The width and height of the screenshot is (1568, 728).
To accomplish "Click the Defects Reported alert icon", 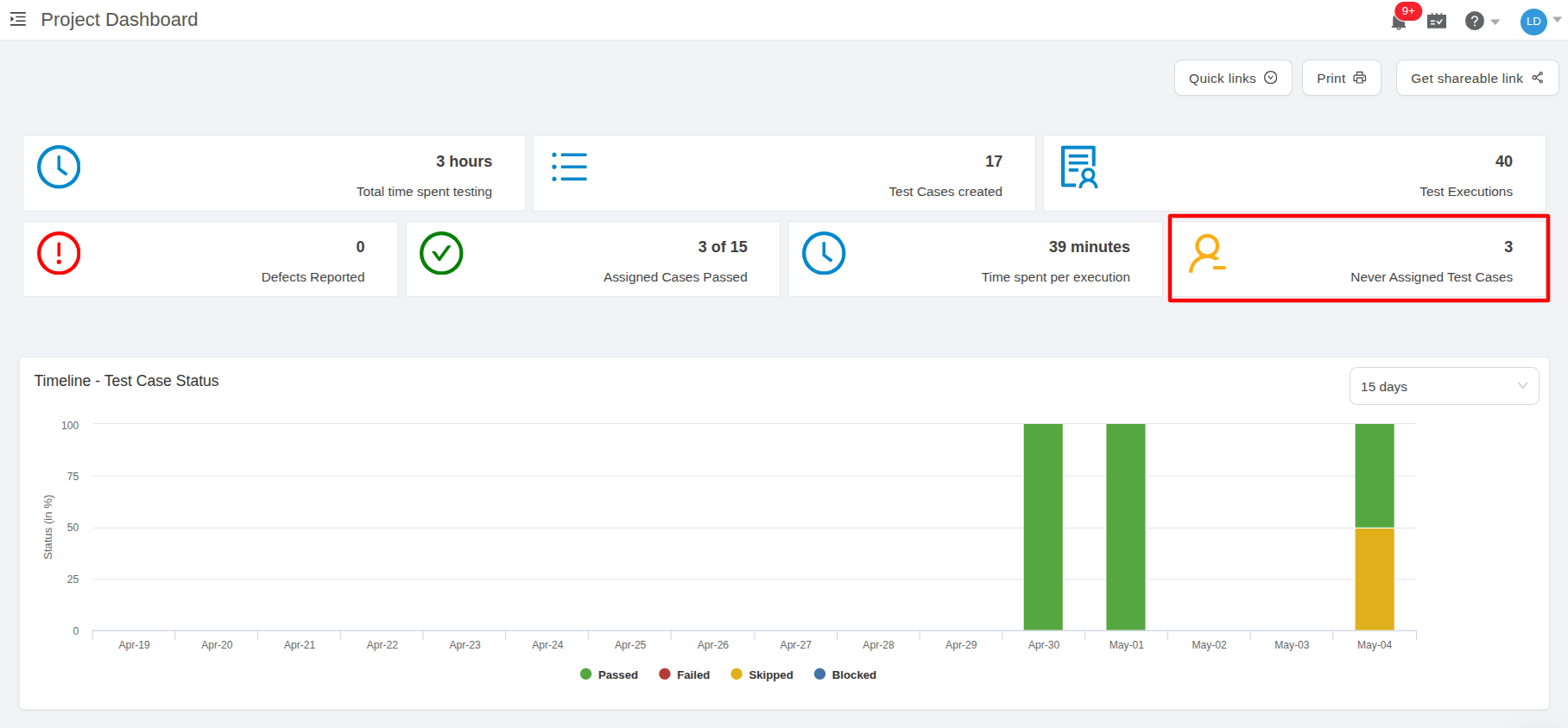I will 59,253.
